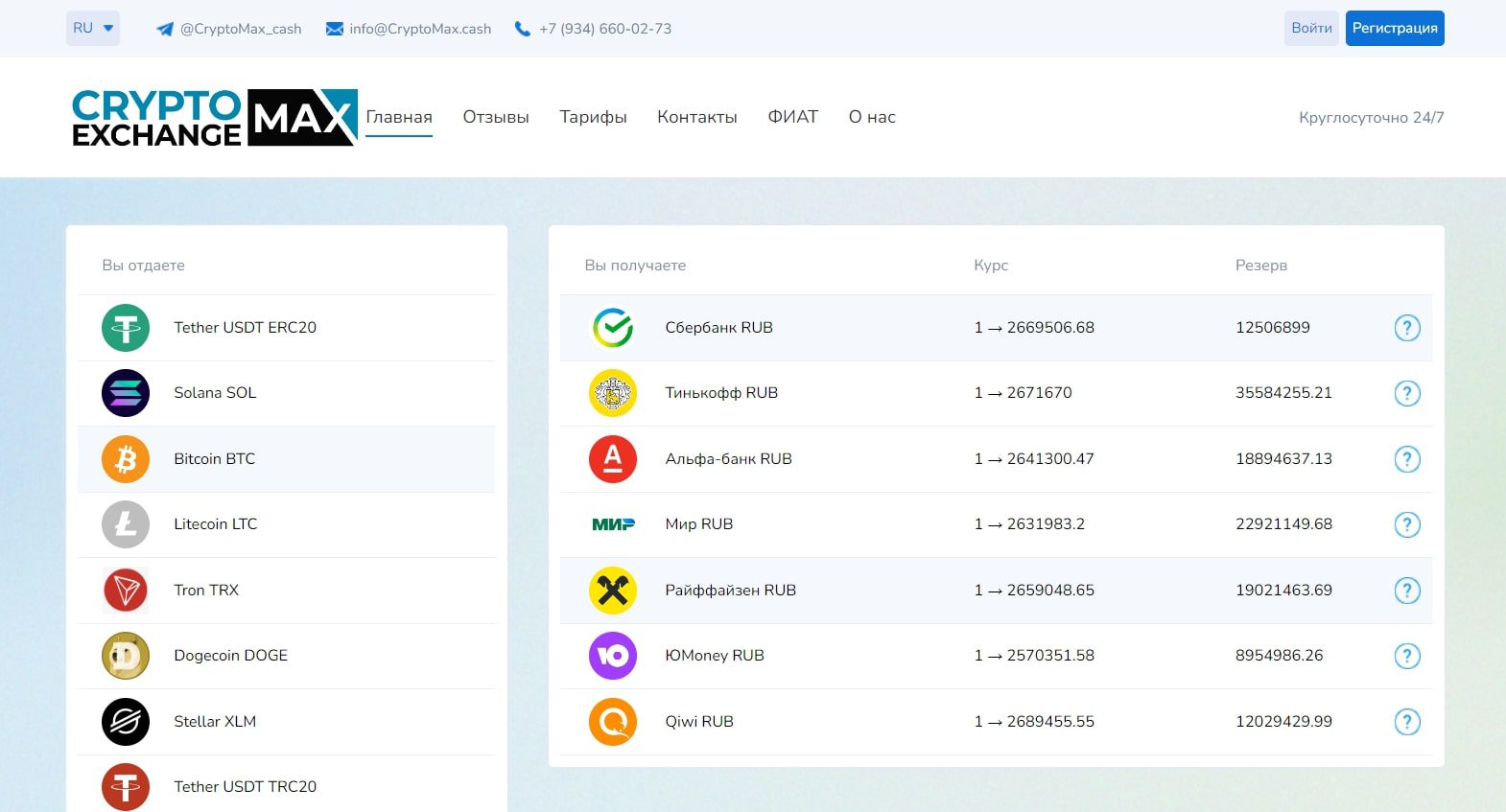Select the Stellar XLM label
Image resolution: width=1506 pixels, height=812 pixels.
click(x=215, y=721)
